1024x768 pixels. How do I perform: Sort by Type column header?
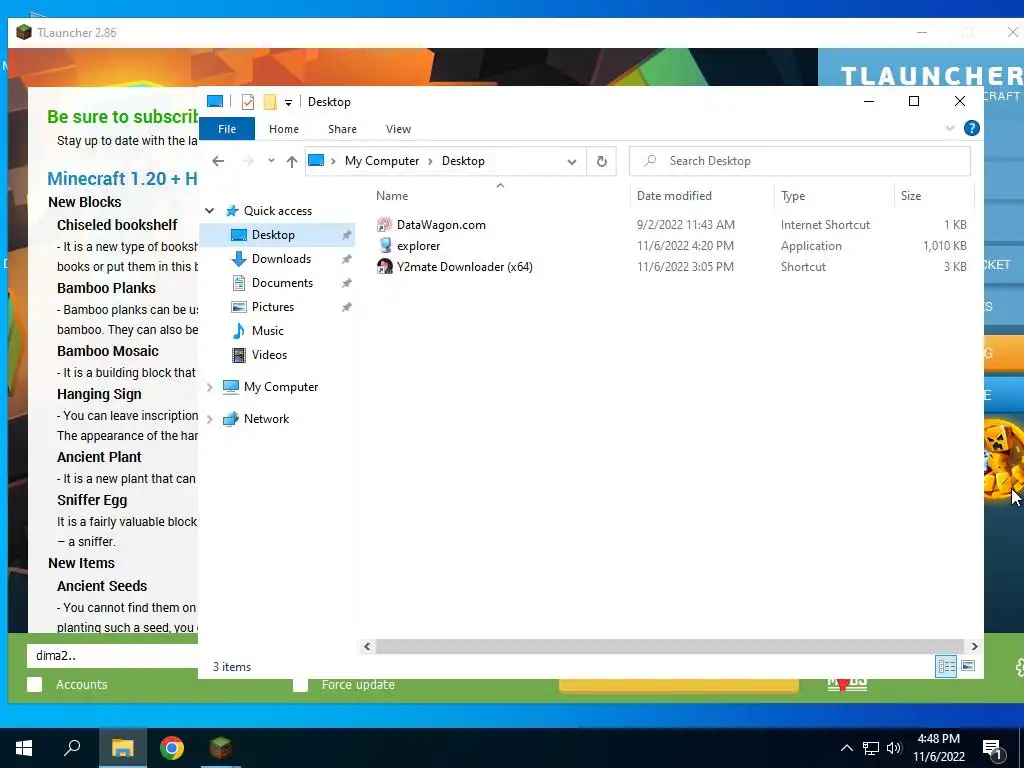[x=793, y=196]
